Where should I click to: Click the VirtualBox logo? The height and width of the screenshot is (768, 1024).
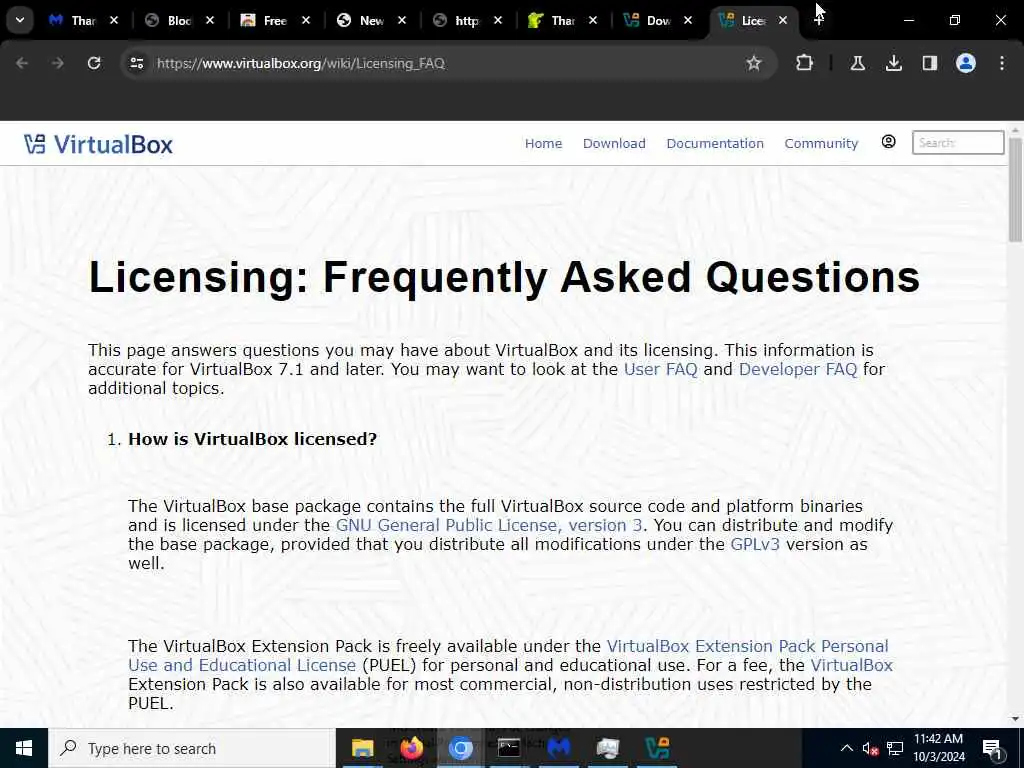pyautogui.click(x=99, y=144)
